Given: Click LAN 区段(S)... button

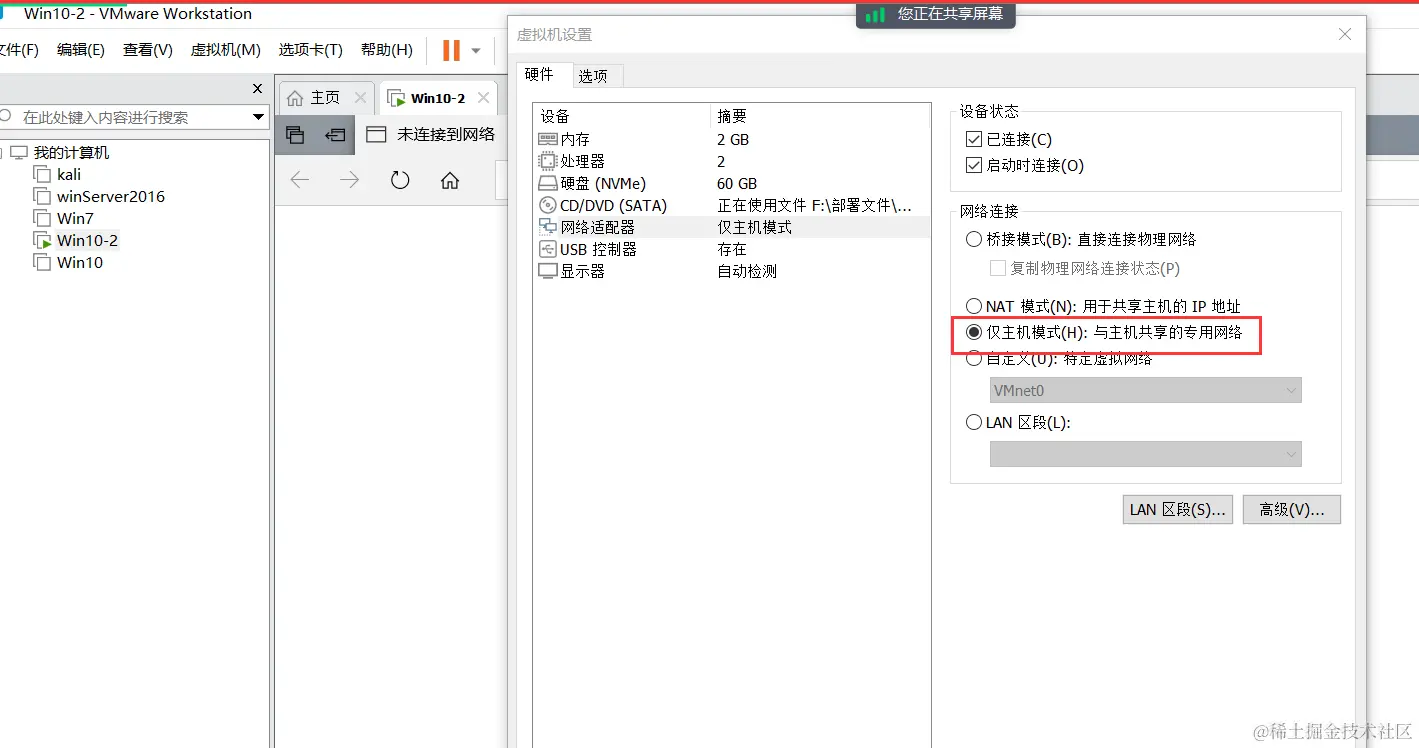Looking at the screenshot, I should 1178,510.
